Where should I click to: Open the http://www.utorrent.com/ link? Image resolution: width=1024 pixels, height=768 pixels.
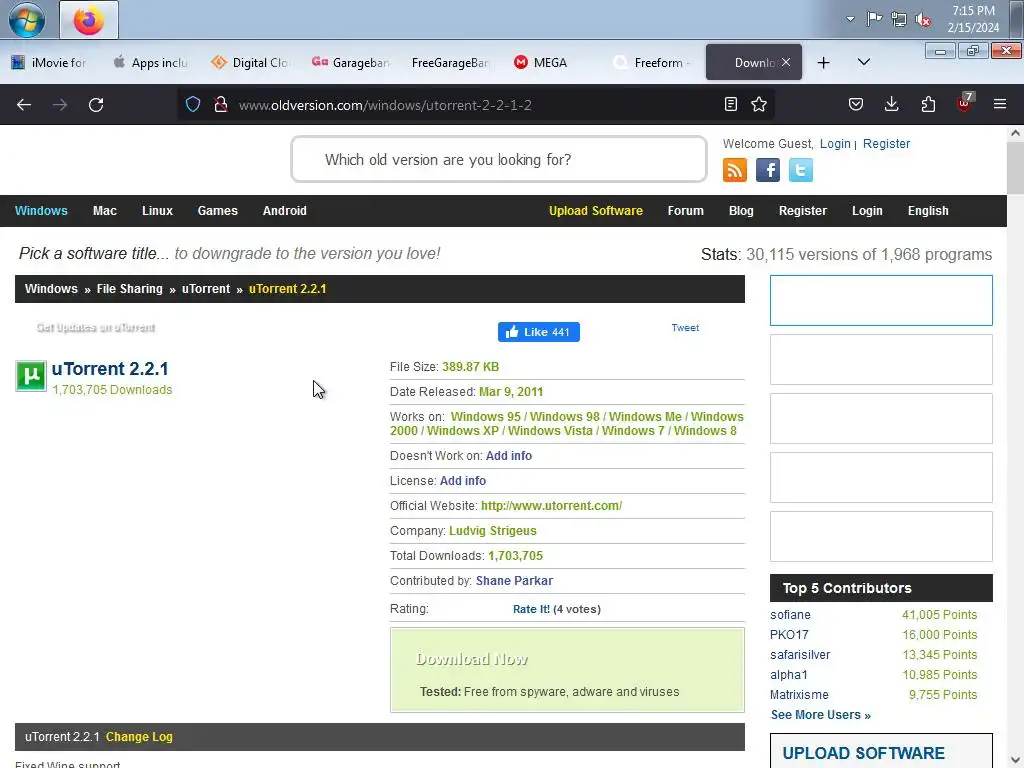point(551,505)
